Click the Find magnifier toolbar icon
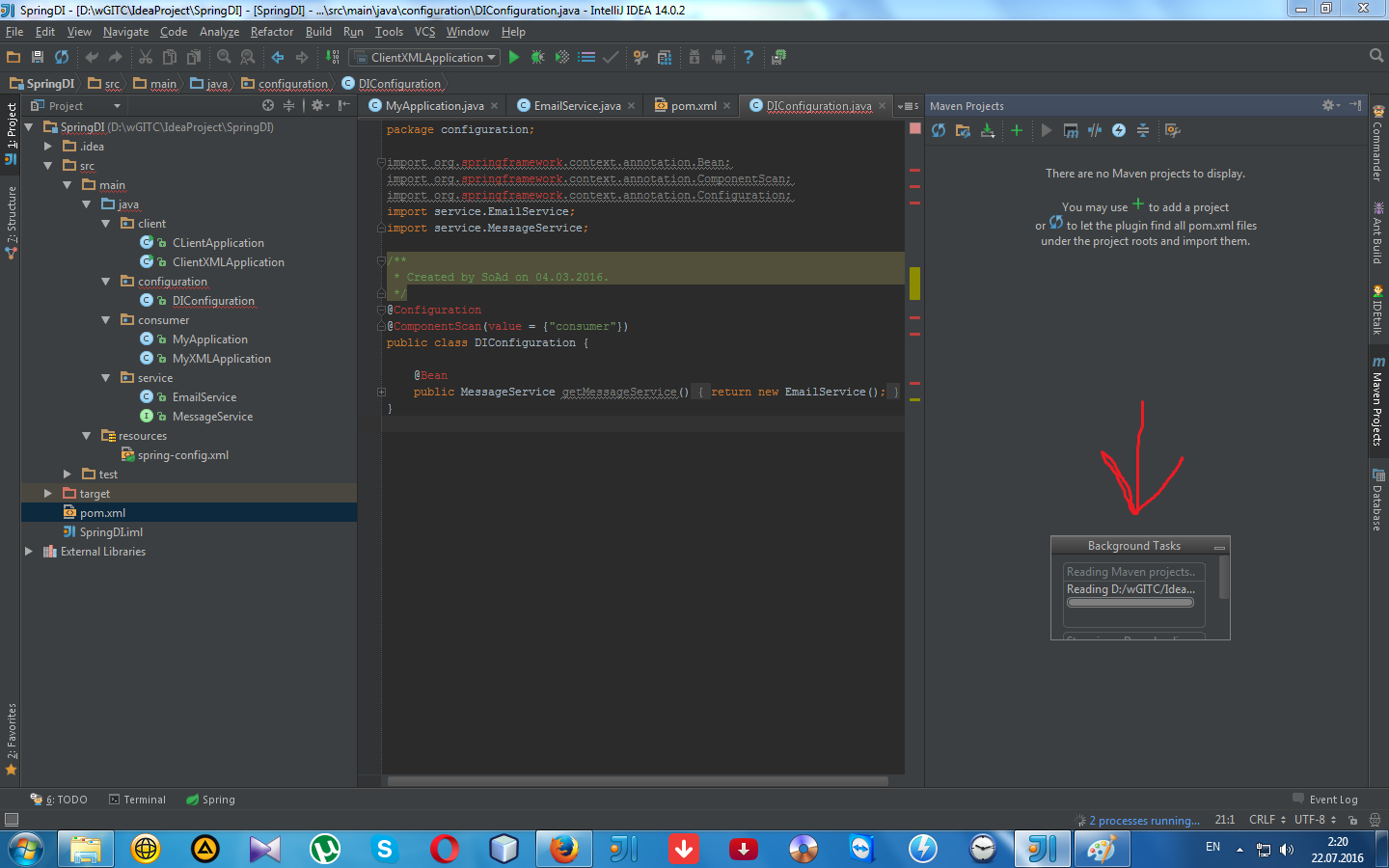 (224, 57)
